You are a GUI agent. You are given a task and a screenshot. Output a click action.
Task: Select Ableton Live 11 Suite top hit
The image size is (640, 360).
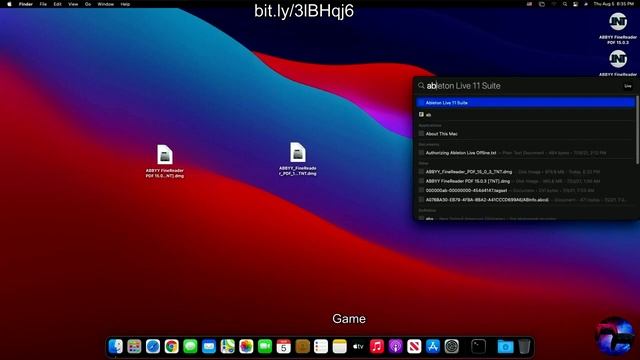pos(525,102)
